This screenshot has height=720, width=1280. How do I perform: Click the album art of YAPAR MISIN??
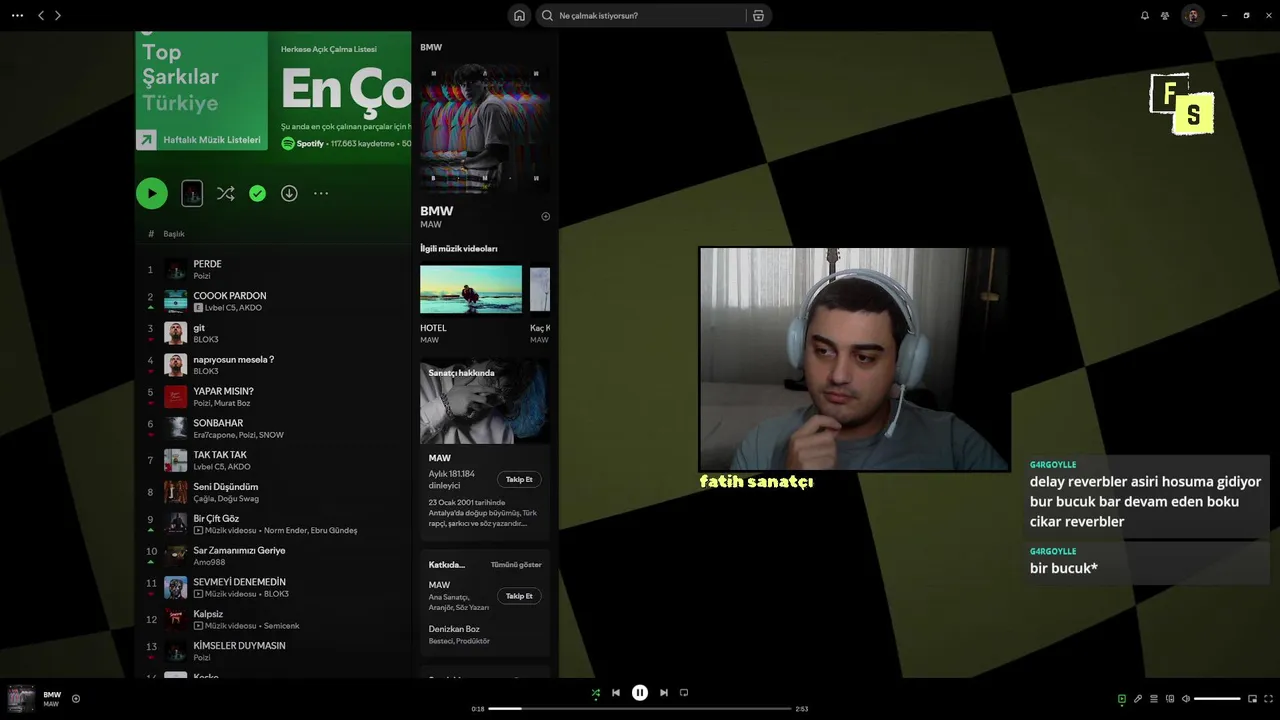pos(176,397)
